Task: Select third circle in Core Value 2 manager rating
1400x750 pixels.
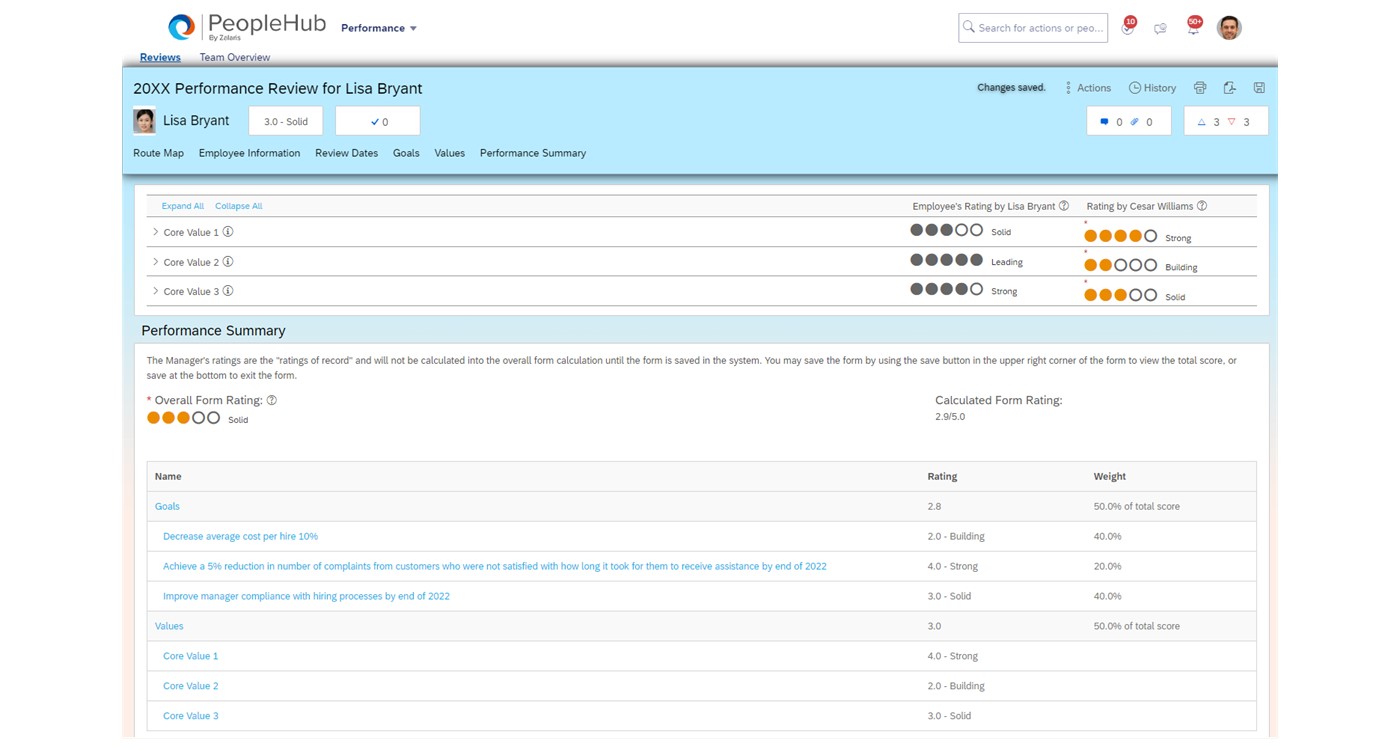Action: (1121, 266)
